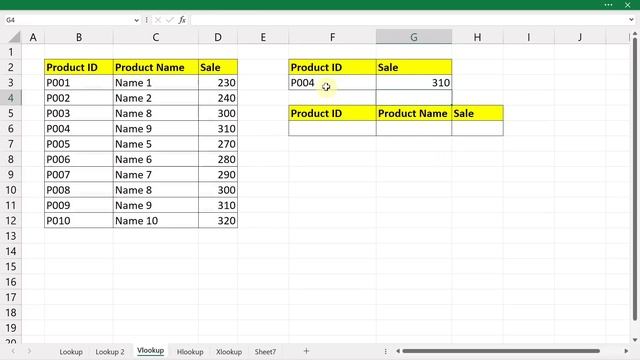640x360 pixels.
Task: Switch to the Lookup 2 sheet tab
Action: click(x=110, y=351)
